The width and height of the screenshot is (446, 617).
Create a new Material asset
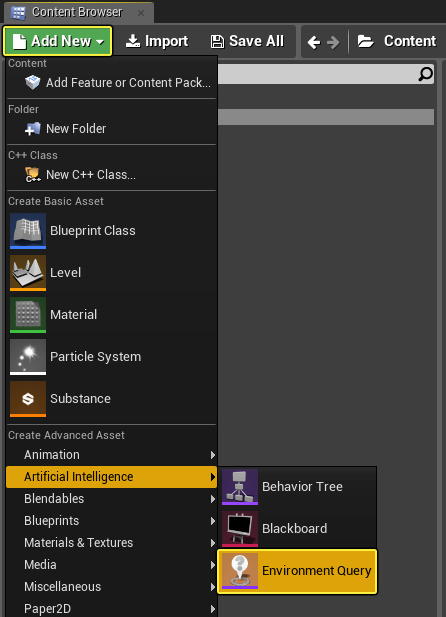tap(111, 315)
